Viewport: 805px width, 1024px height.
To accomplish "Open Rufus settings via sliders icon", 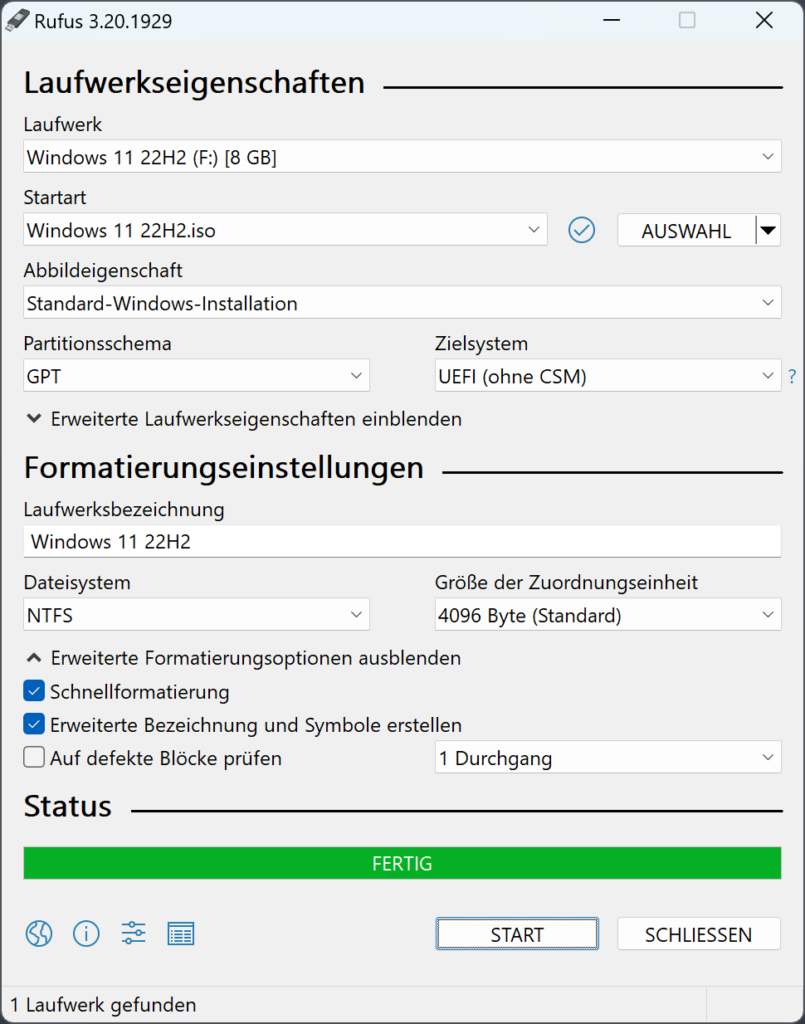I will (x=133, y=933).
